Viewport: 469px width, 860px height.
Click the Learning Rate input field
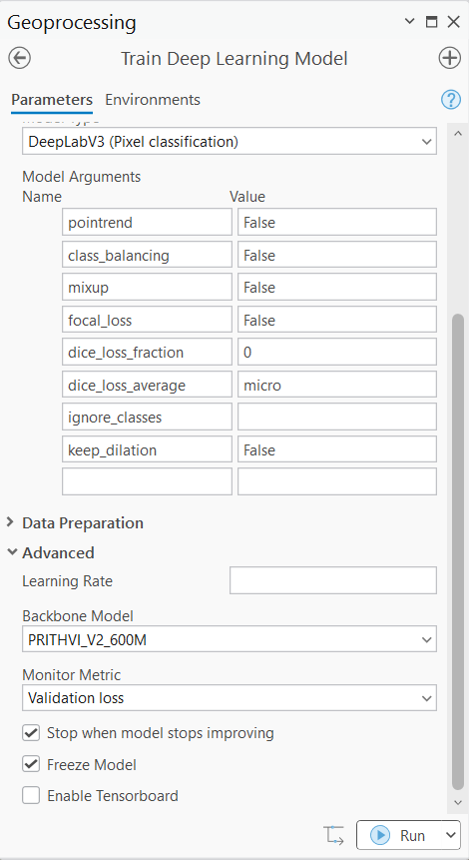click(x=333, y=580)
